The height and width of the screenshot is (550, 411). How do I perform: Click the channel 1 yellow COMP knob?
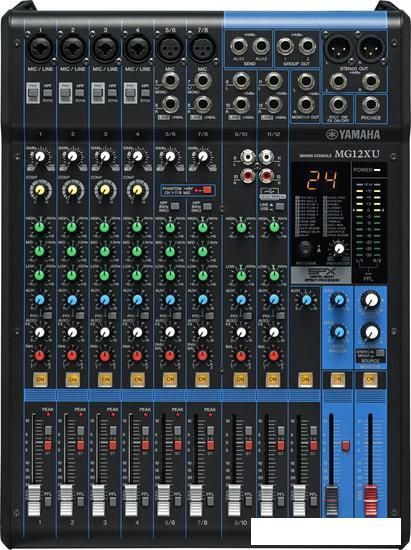tap(40, 190)
